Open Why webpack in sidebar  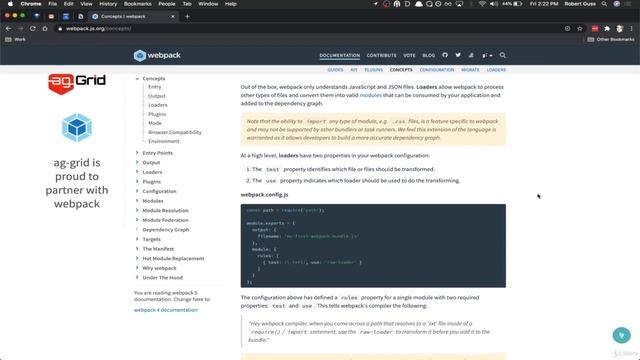(x=159, y=268)
